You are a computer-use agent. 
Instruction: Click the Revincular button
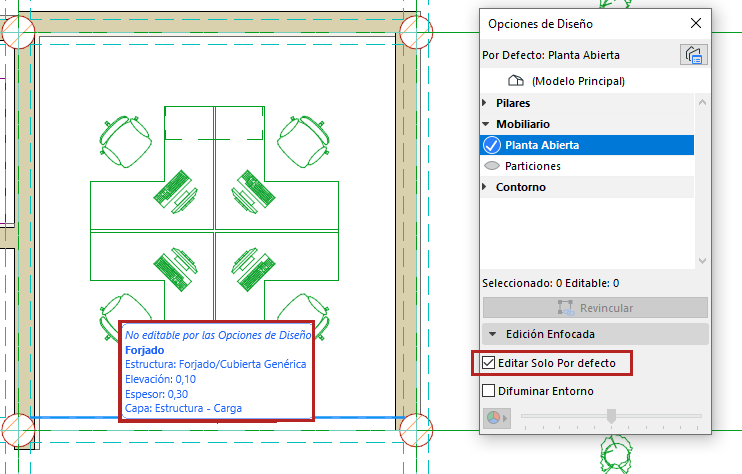[x=595, y=308]
